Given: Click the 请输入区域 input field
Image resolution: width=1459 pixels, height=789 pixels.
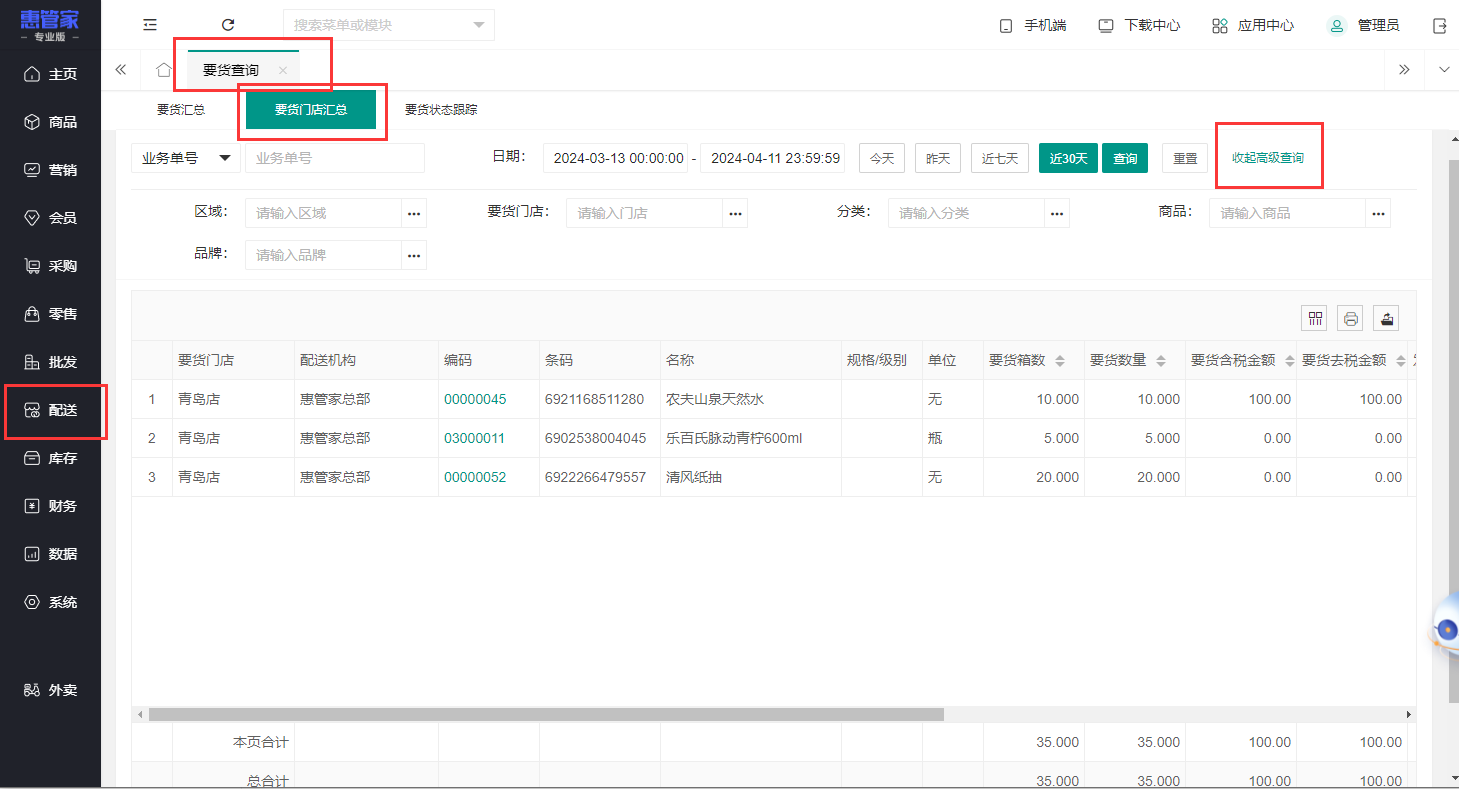Looking at the screenshot, I should [x=324, y=213].
